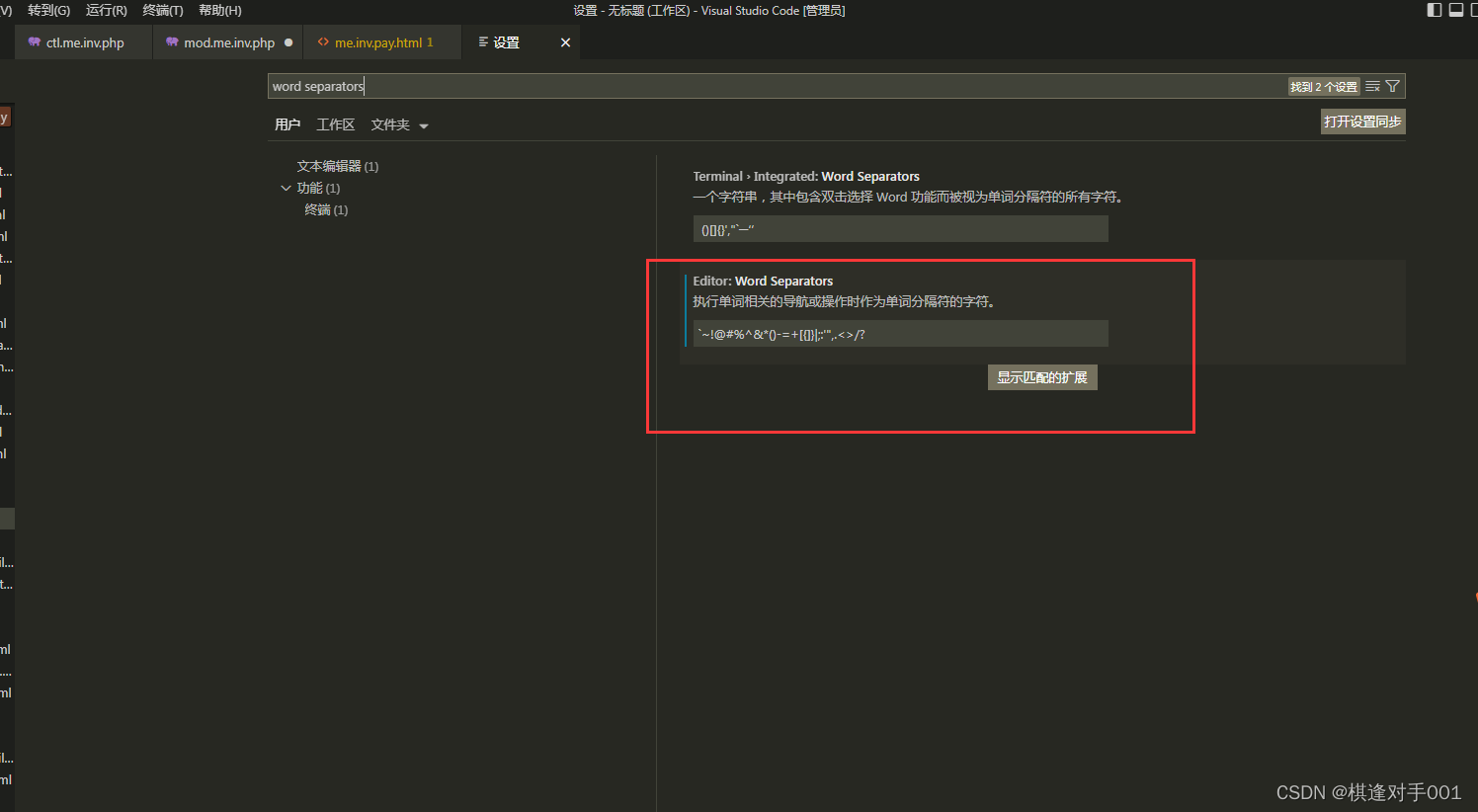This screenshot has height=812, width=1478.
Task: Close the 设置 tab with its X icon
Action: tap(565, 42)
